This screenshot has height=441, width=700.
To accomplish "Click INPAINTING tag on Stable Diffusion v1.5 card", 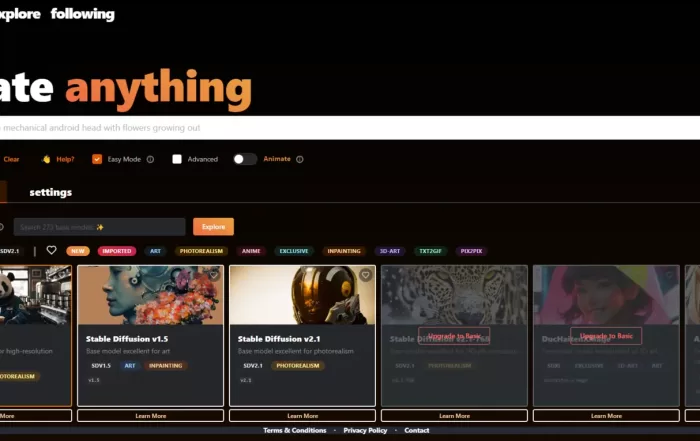I will coord(166,366).
